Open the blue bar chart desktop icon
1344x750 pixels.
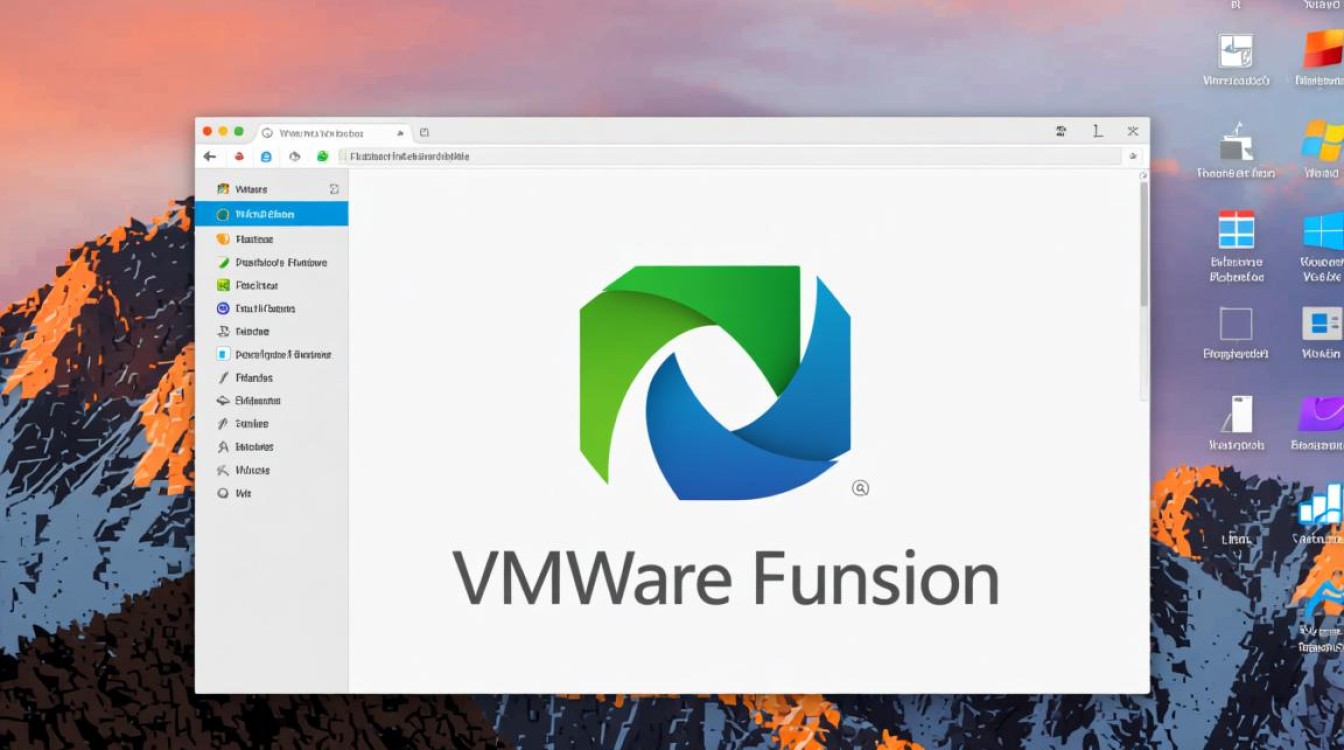[x=1320, y=505]
